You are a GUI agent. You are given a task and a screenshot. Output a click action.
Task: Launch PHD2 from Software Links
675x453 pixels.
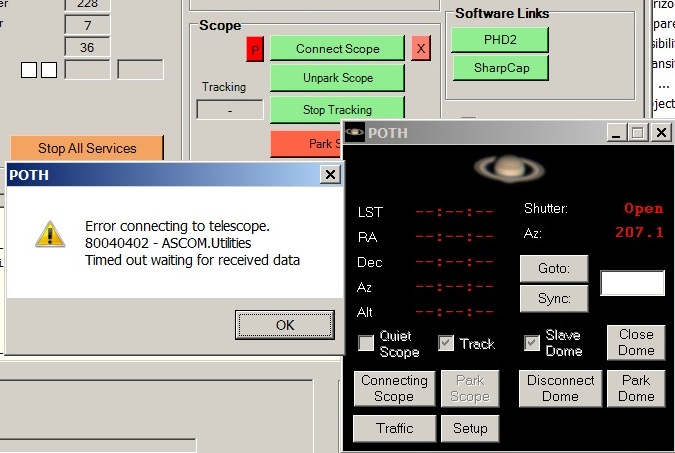(500, 40)
